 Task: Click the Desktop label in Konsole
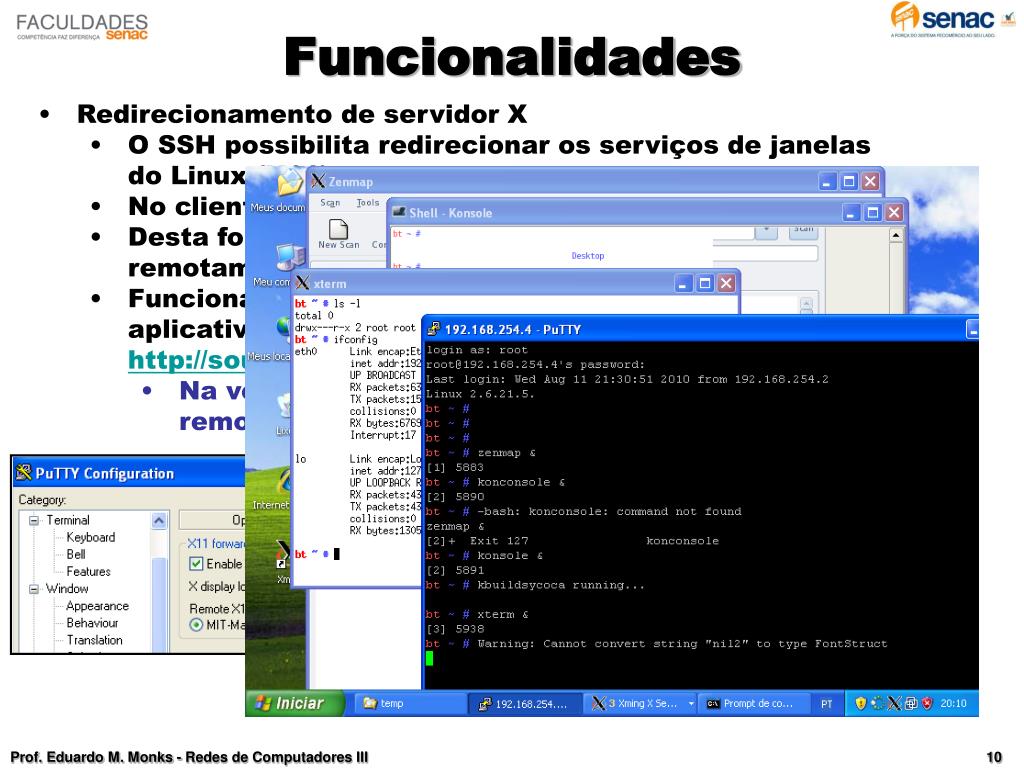click(x=587, y=255)
